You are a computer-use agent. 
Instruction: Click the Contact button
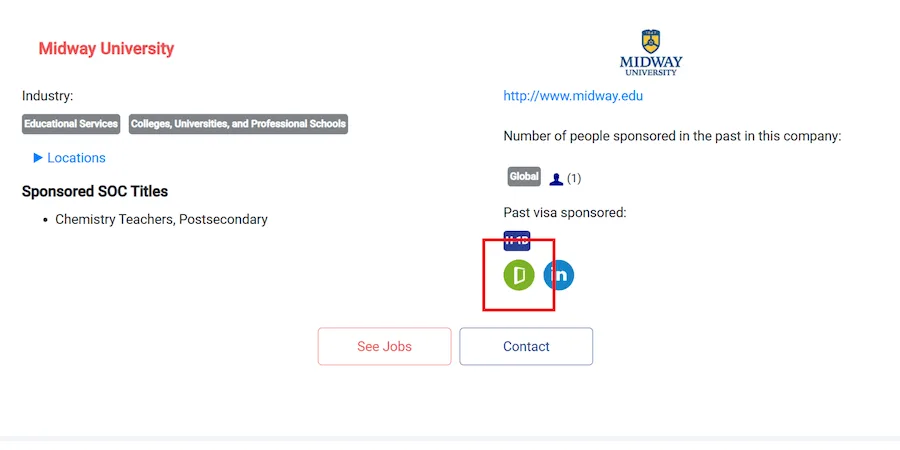point(526,346)
